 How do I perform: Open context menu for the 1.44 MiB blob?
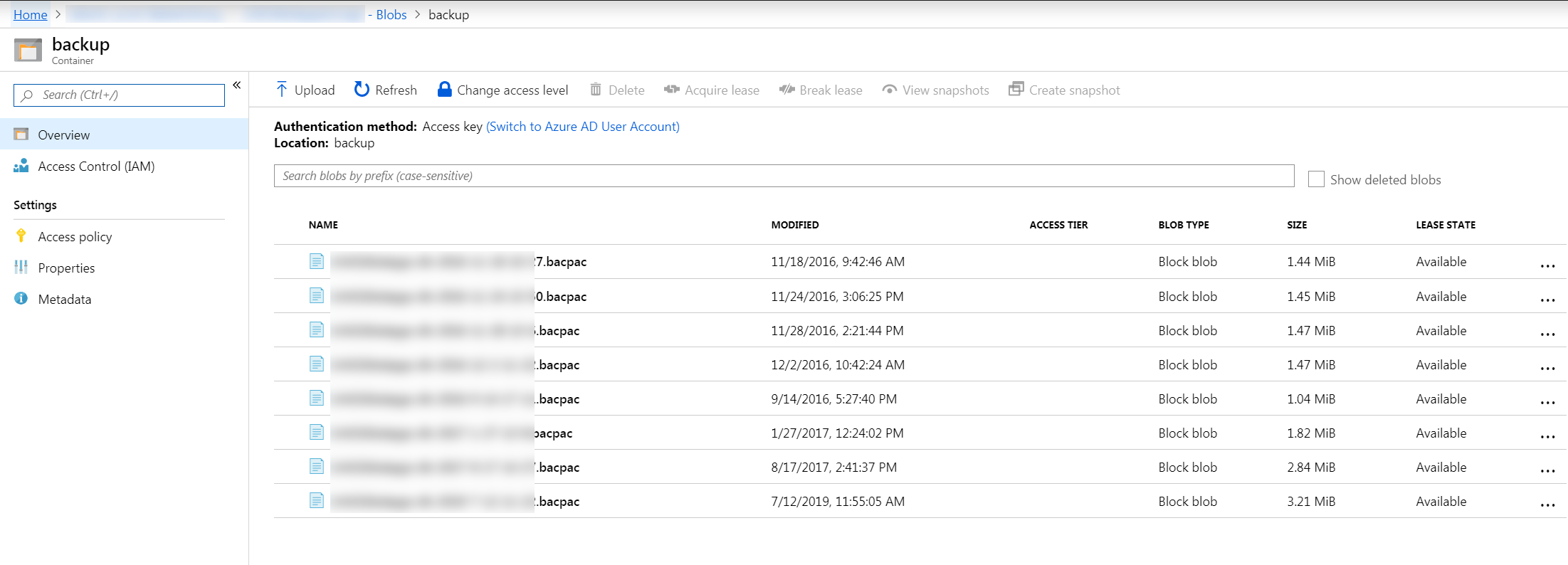coord(1547,265)
